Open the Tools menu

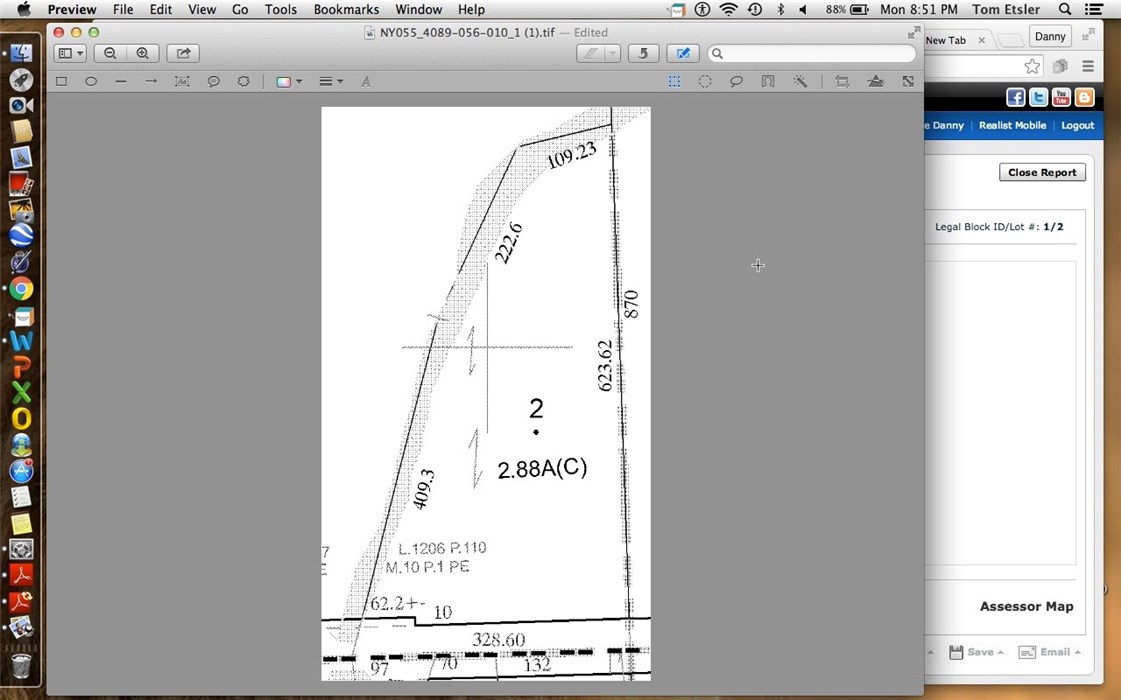(280, 9)
